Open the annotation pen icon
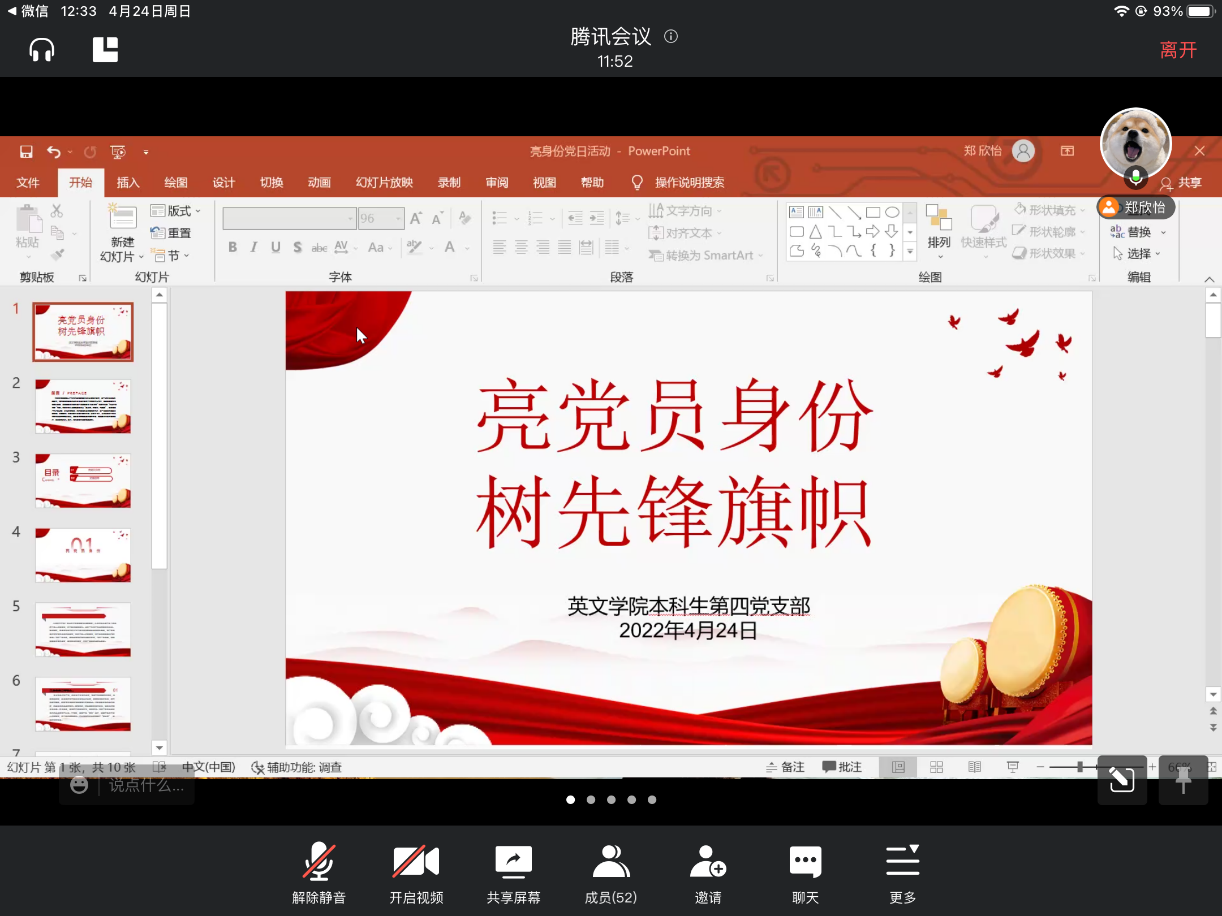The height and width of the screenshot is (916, 1222). (1121, 780)
